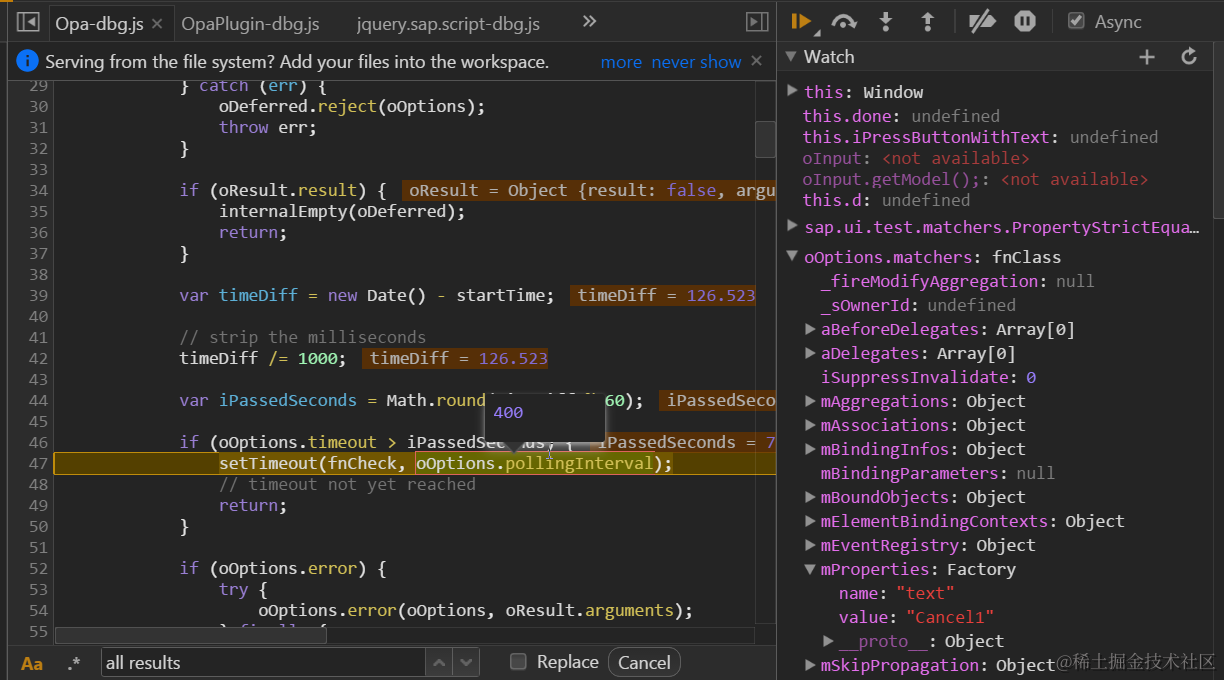
Task: Expand mAggregations object
Action: click(x=810, y=401)
